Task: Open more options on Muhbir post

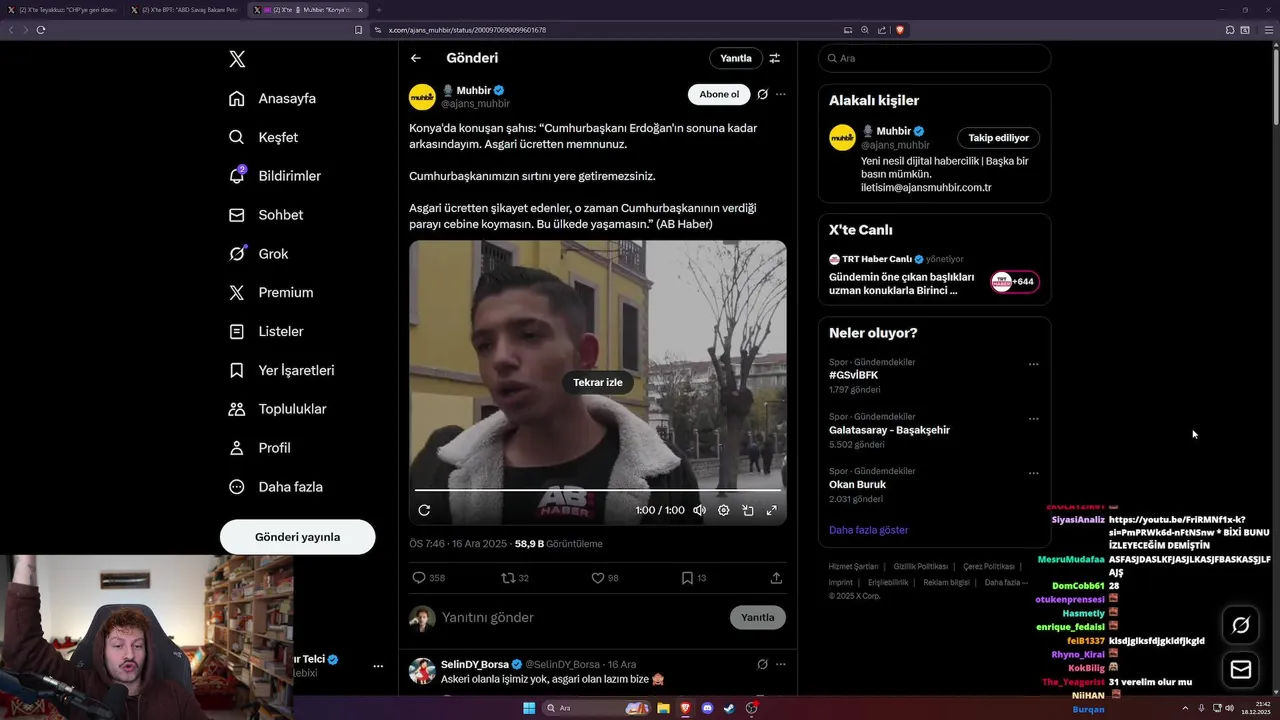Action: click(x=781, y=94)
